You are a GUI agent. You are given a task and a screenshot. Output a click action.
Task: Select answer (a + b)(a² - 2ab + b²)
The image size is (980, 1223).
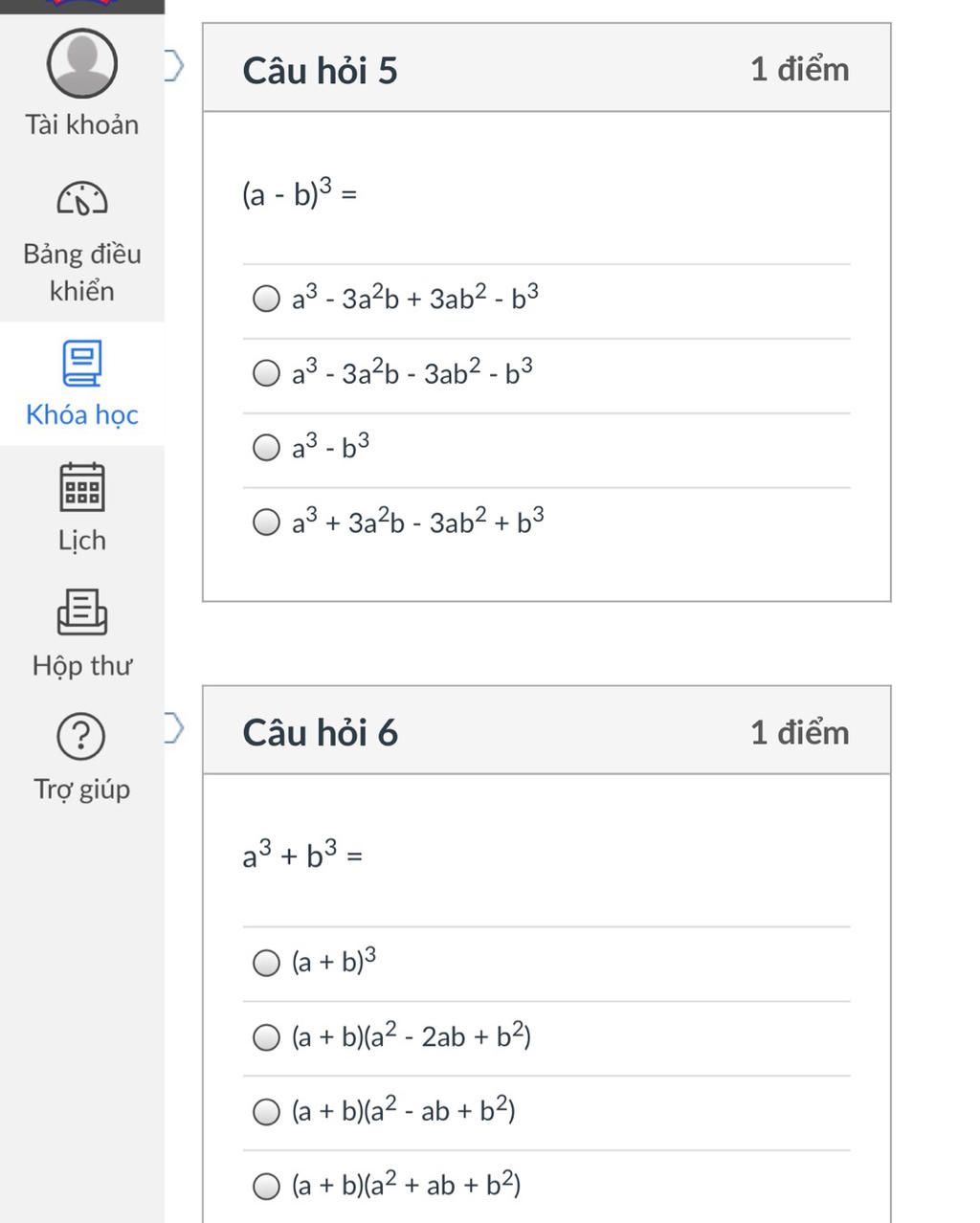[266, 1036]
